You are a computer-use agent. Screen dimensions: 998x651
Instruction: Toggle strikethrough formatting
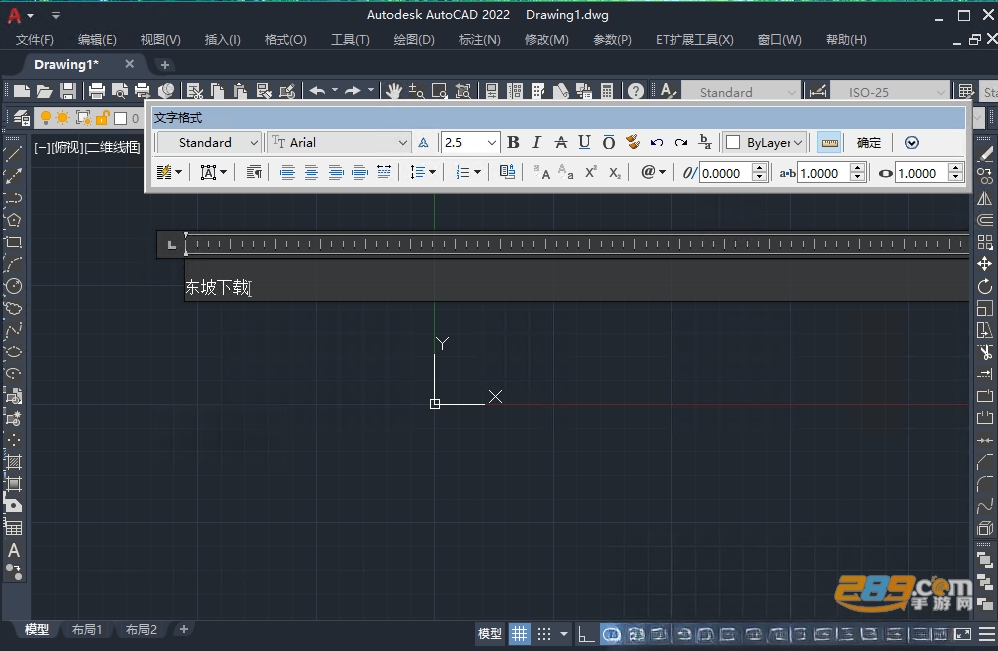560,143
